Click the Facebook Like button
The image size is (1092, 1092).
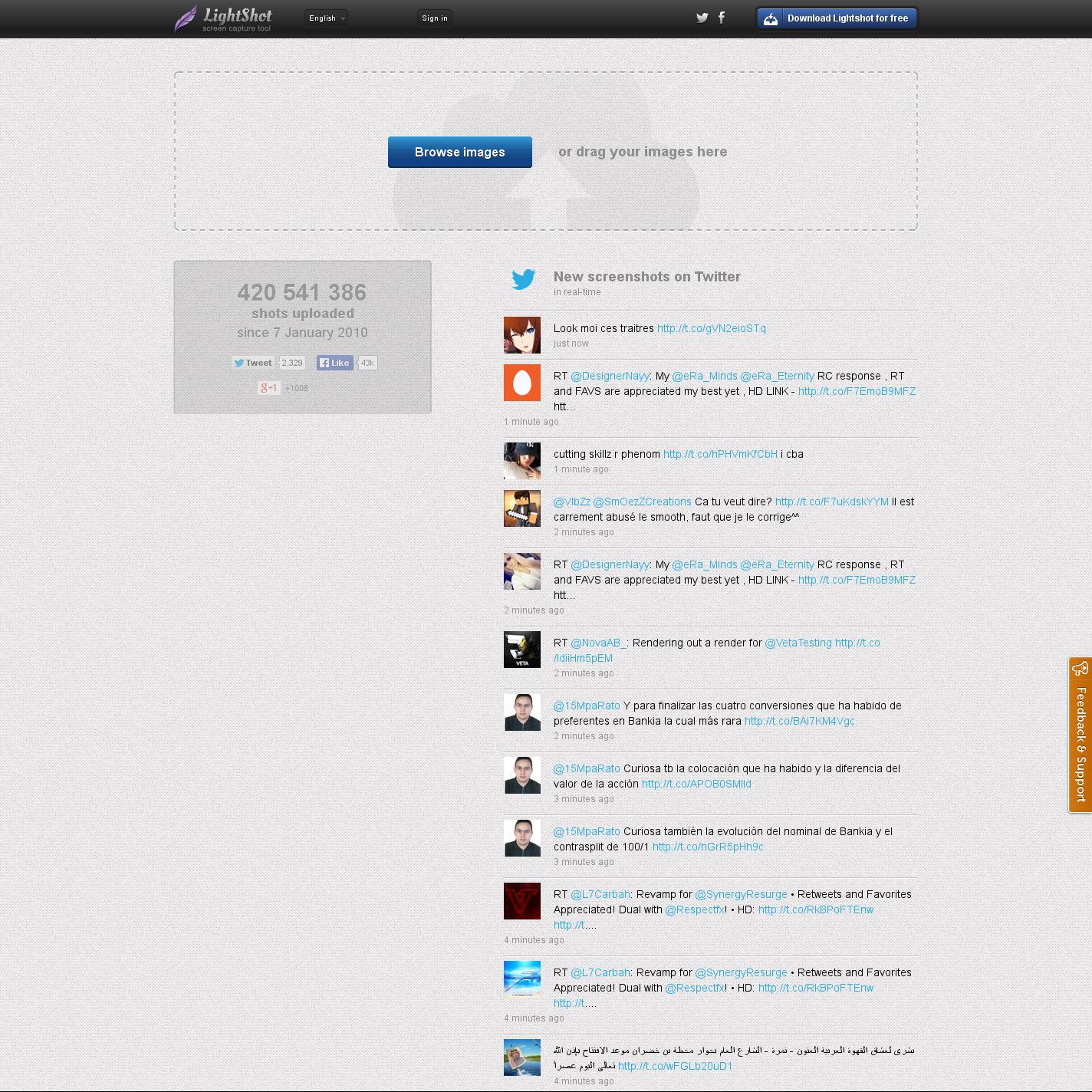pos(335,363)
